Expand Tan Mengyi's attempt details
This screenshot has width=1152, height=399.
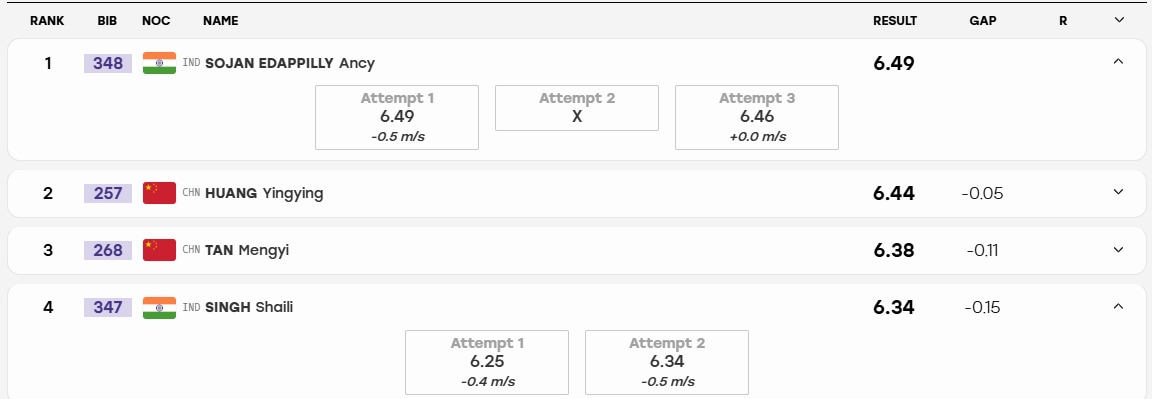[x=1118, y=250]
